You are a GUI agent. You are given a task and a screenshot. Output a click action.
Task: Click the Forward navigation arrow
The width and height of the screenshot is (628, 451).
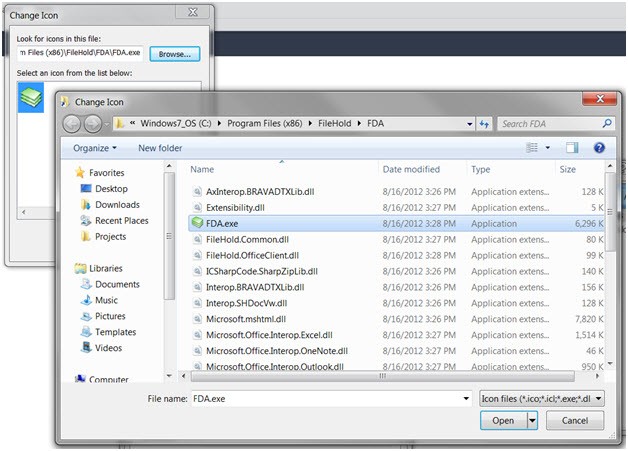click(93, 124)
